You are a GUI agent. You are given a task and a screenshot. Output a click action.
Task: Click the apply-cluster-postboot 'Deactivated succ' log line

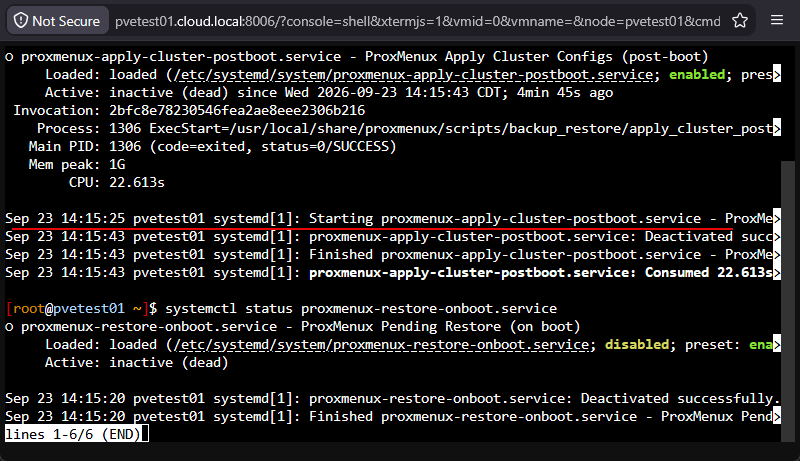point(392,237)
